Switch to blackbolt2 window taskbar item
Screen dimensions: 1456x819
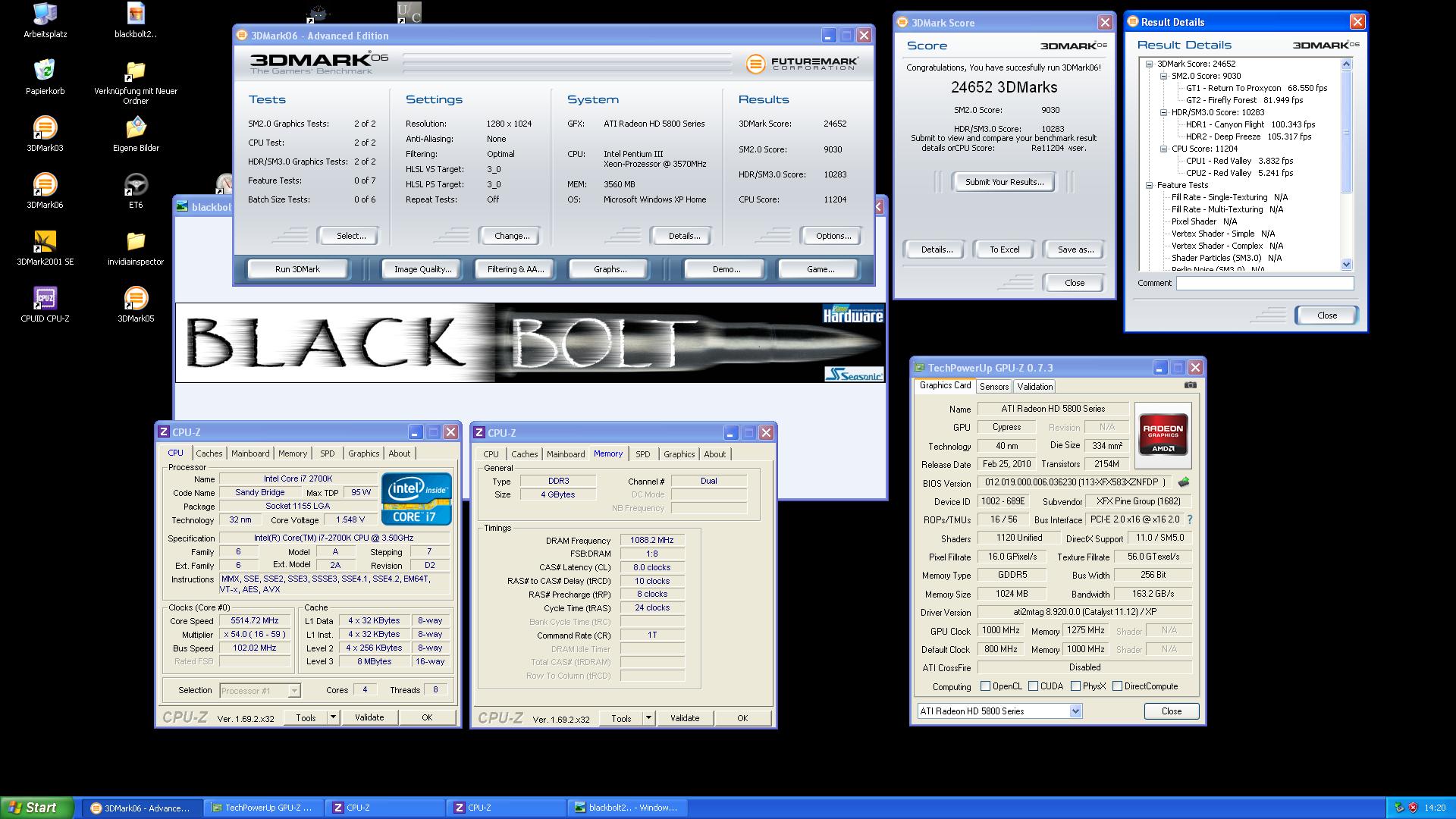point(629,808)
